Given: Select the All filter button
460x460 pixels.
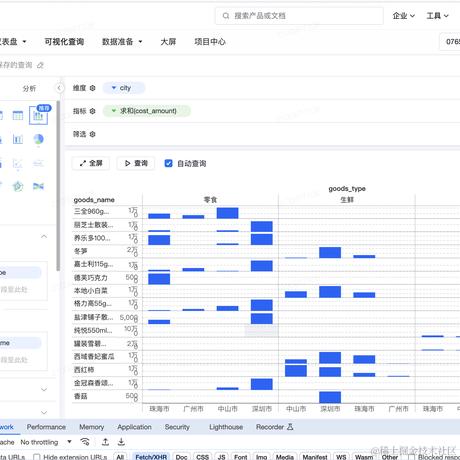Looking at the screenshot, I should pos(120,457).
